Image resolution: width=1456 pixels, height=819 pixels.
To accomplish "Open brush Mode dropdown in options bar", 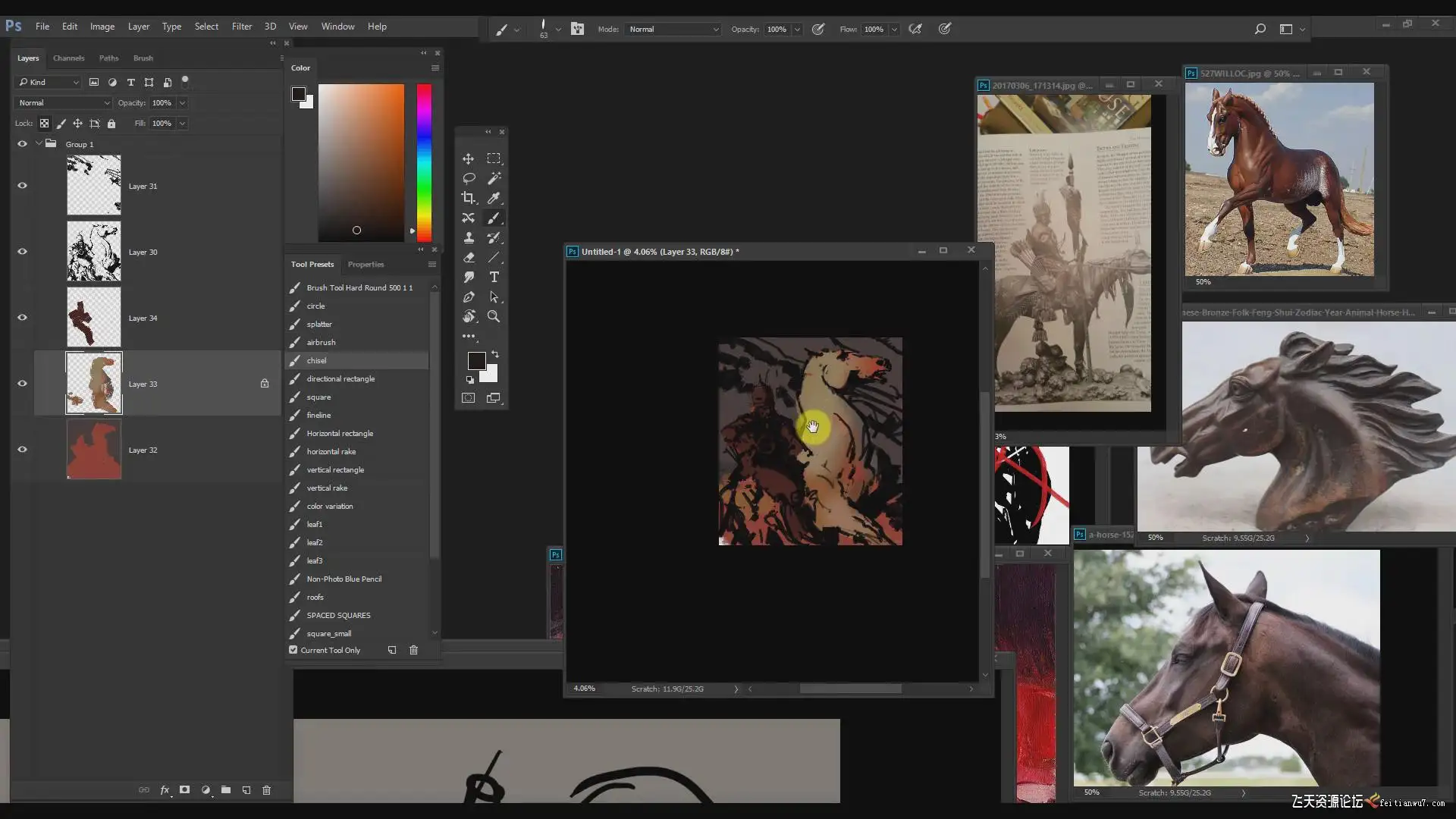I will point(673,30).
